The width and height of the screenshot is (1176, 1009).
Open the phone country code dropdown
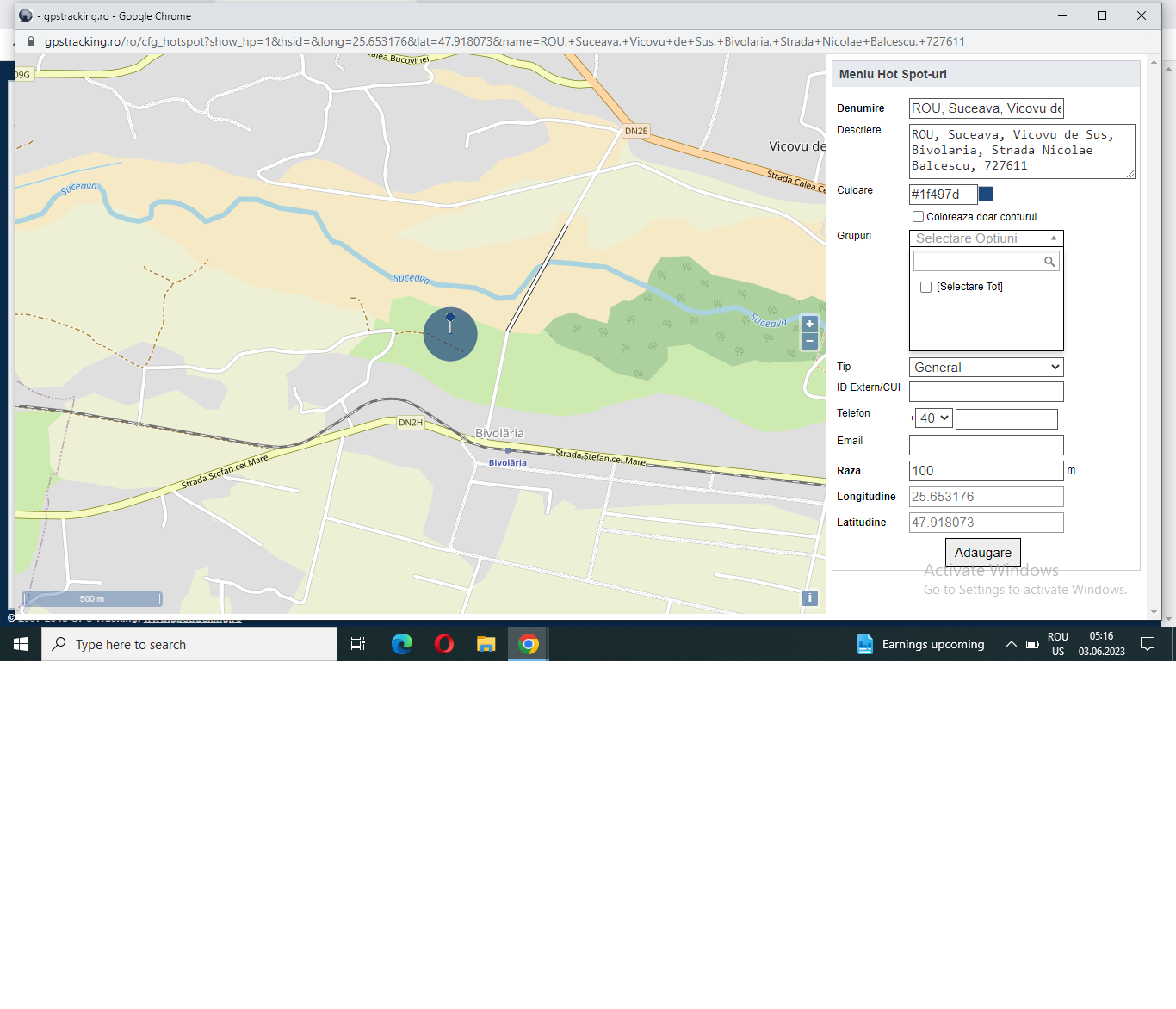pos(934,418)
